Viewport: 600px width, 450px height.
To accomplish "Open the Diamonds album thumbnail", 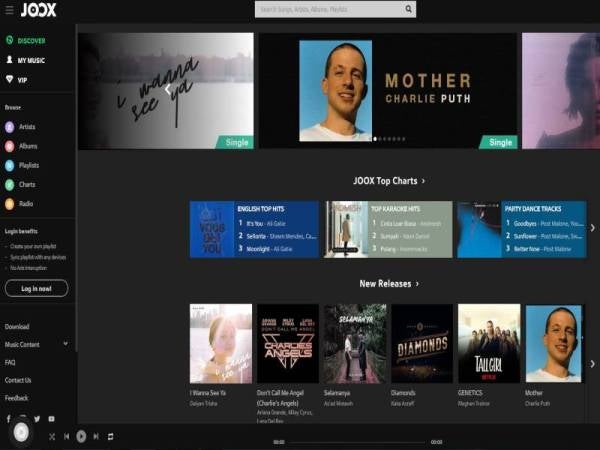I will (x=421, y=343).
